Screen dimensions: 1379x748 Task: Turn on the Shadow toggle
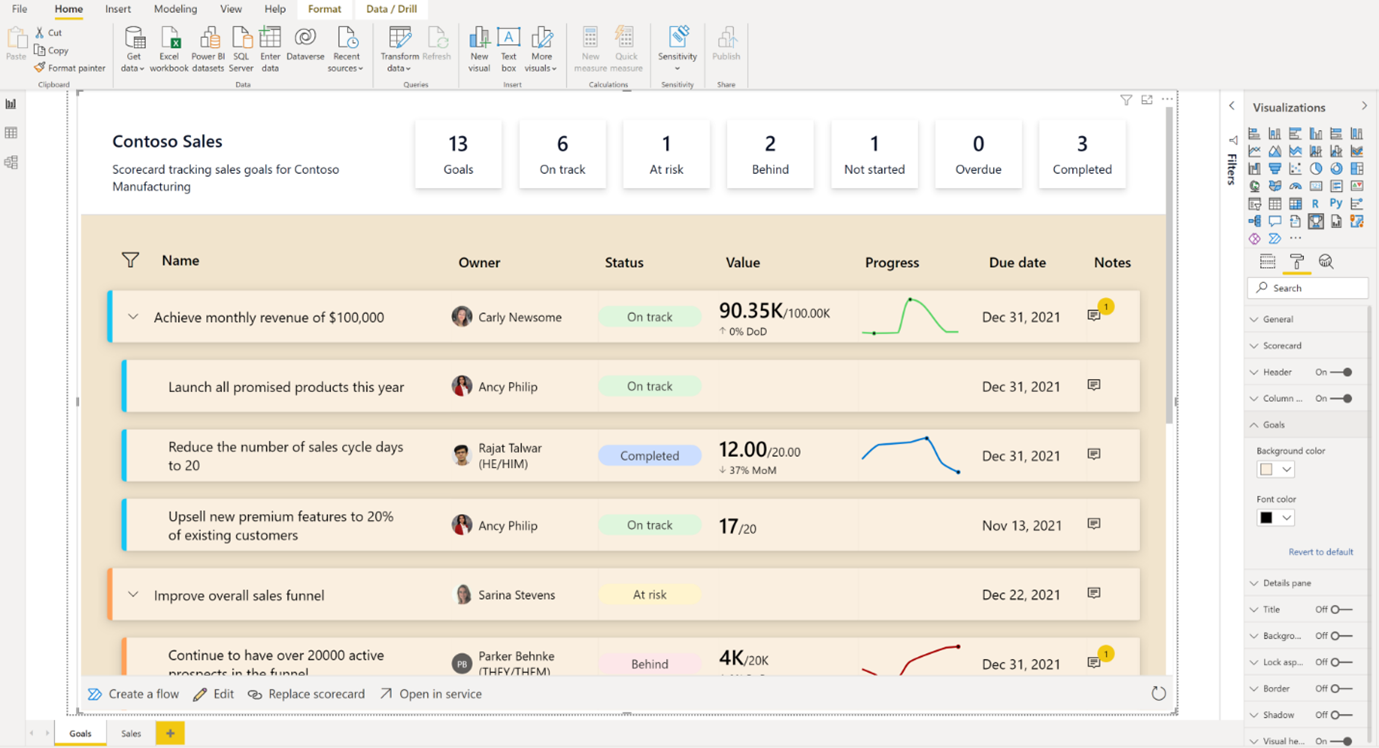1342,715
